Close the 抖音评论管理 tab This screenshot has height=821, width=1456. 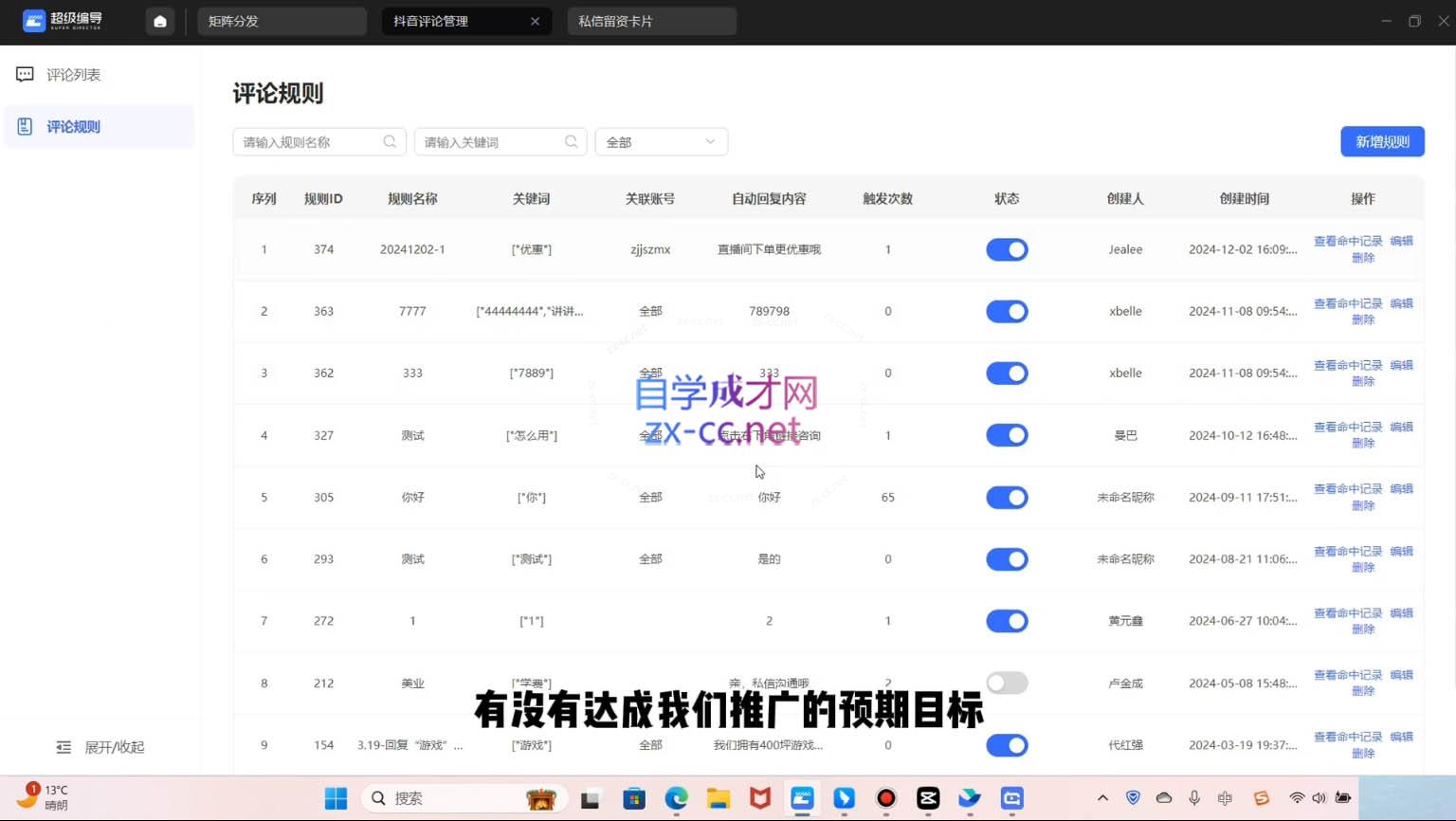[535, 21]
